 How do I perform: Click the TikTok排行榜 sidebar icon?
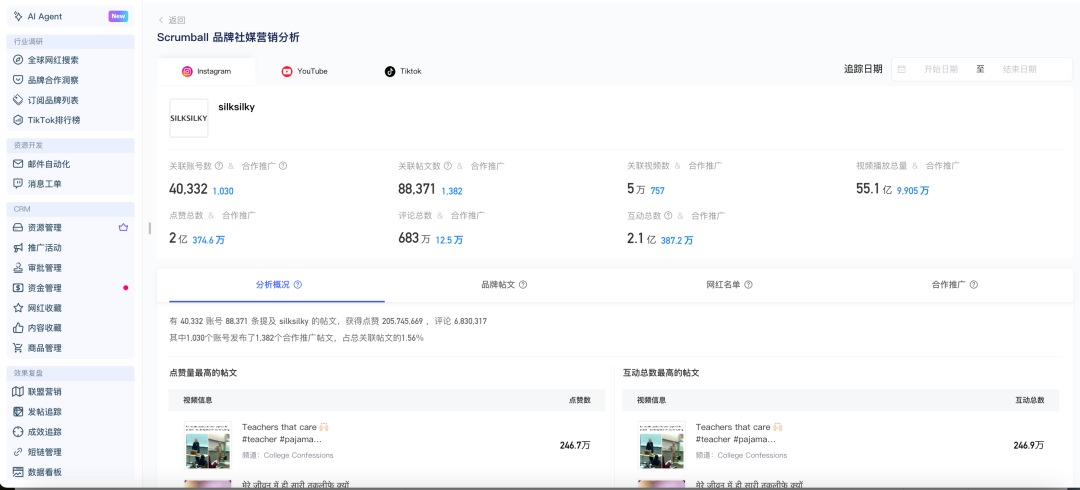tap(19, 120)
